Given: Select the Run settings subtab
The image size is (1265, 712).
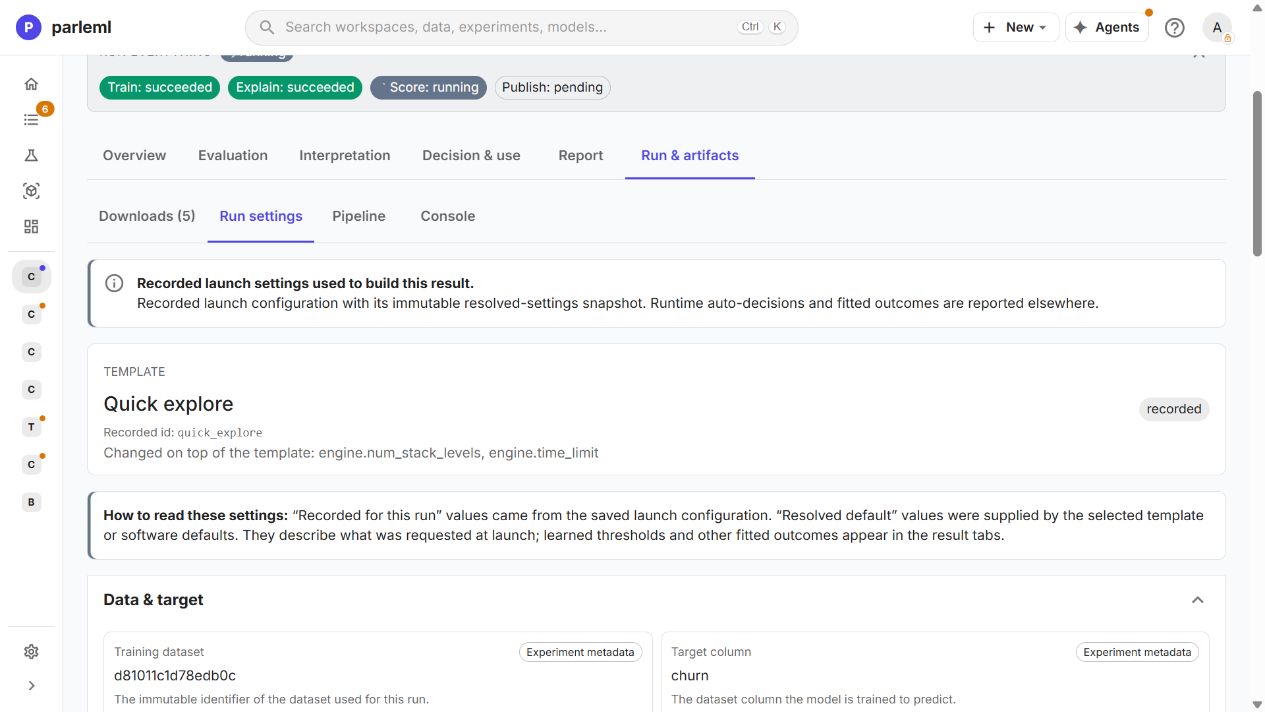Looking at the screenshot, I should click(261, 216).
